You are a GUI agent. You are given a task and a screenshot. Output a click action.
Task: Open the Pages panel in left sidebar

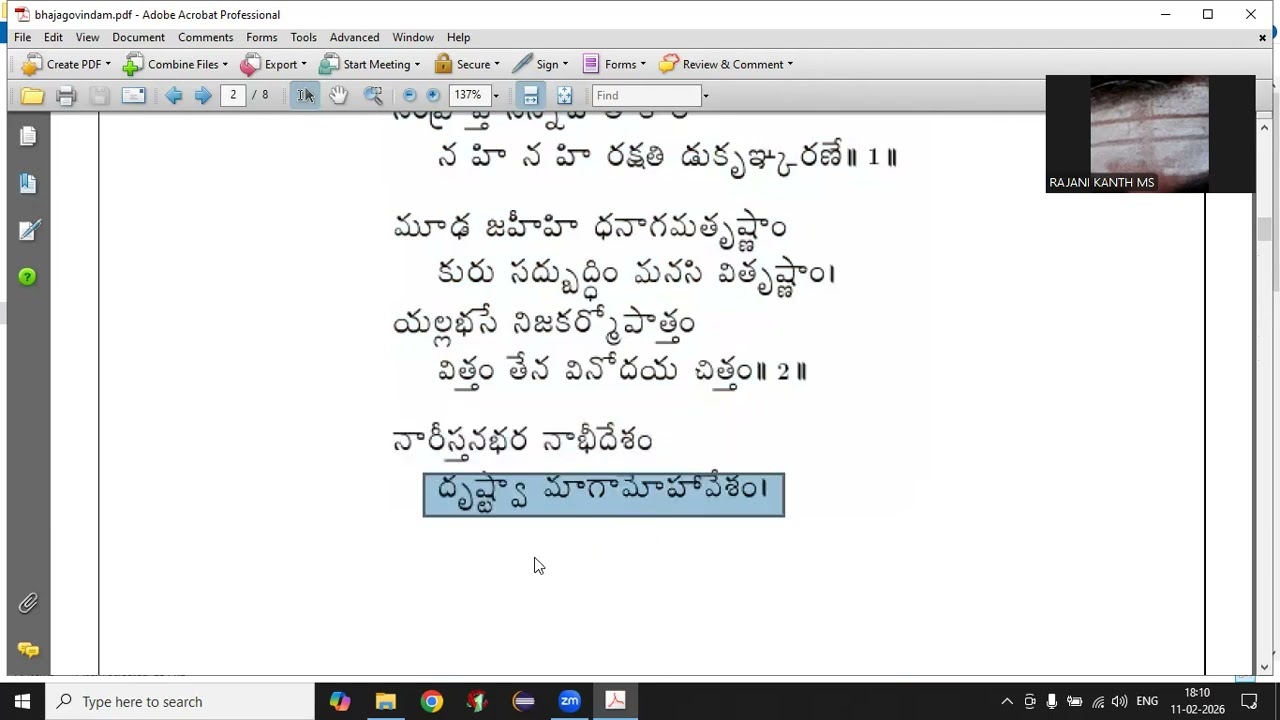pos(28,135)
